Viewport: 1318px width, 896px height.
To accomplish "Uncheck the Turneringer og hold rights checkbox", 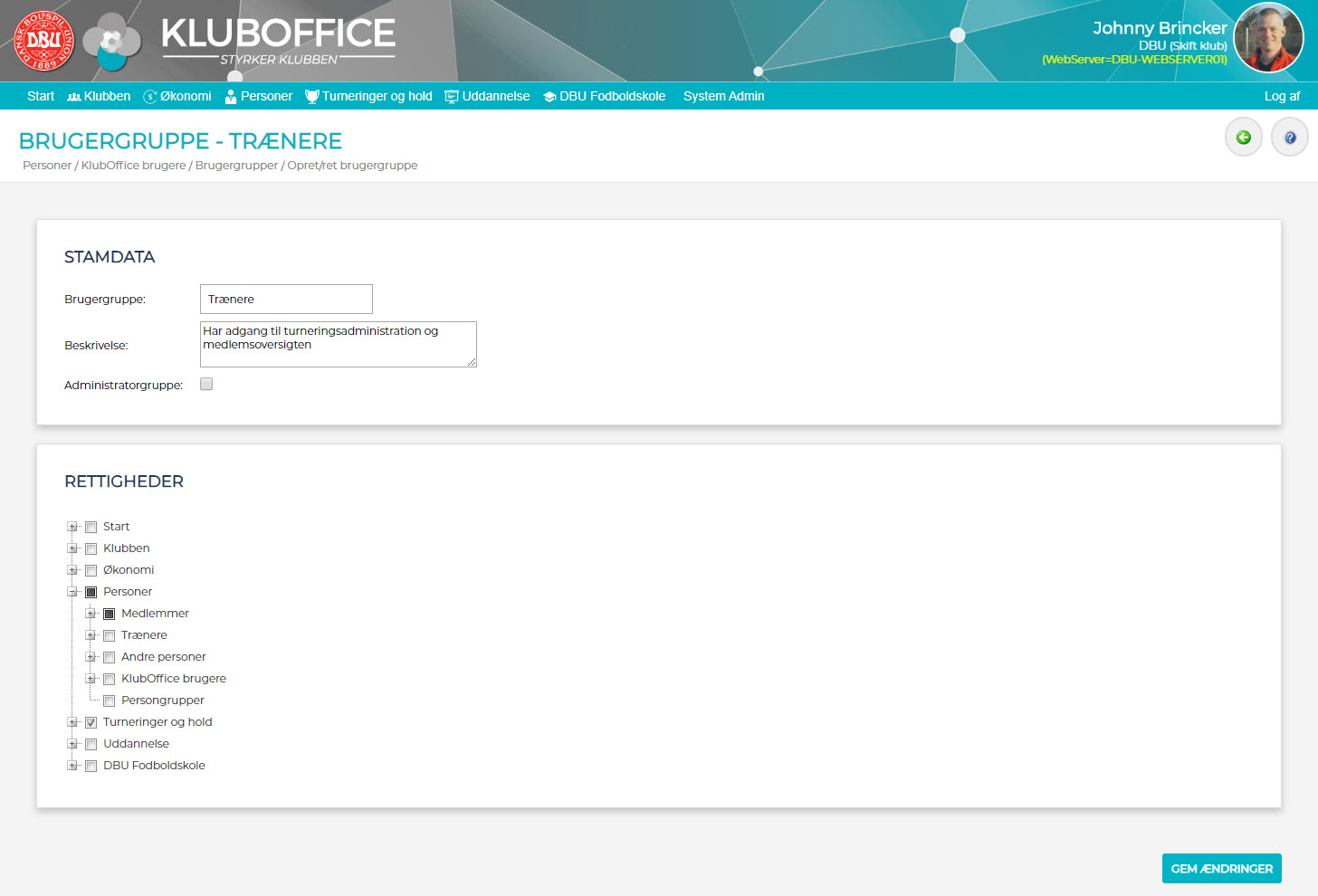I will [x=91, y=722].
